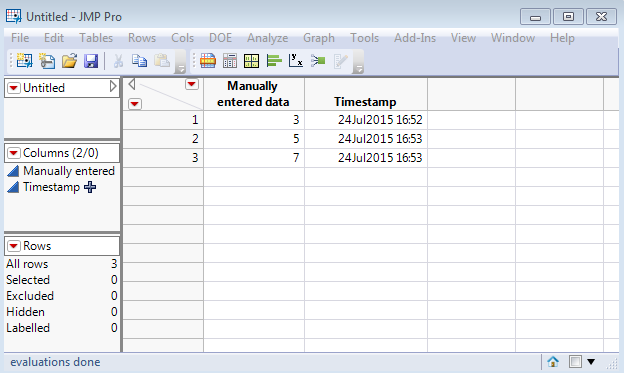Open the Add-Ins menu
Screen dimensions: 624x373
click(415, 38)
